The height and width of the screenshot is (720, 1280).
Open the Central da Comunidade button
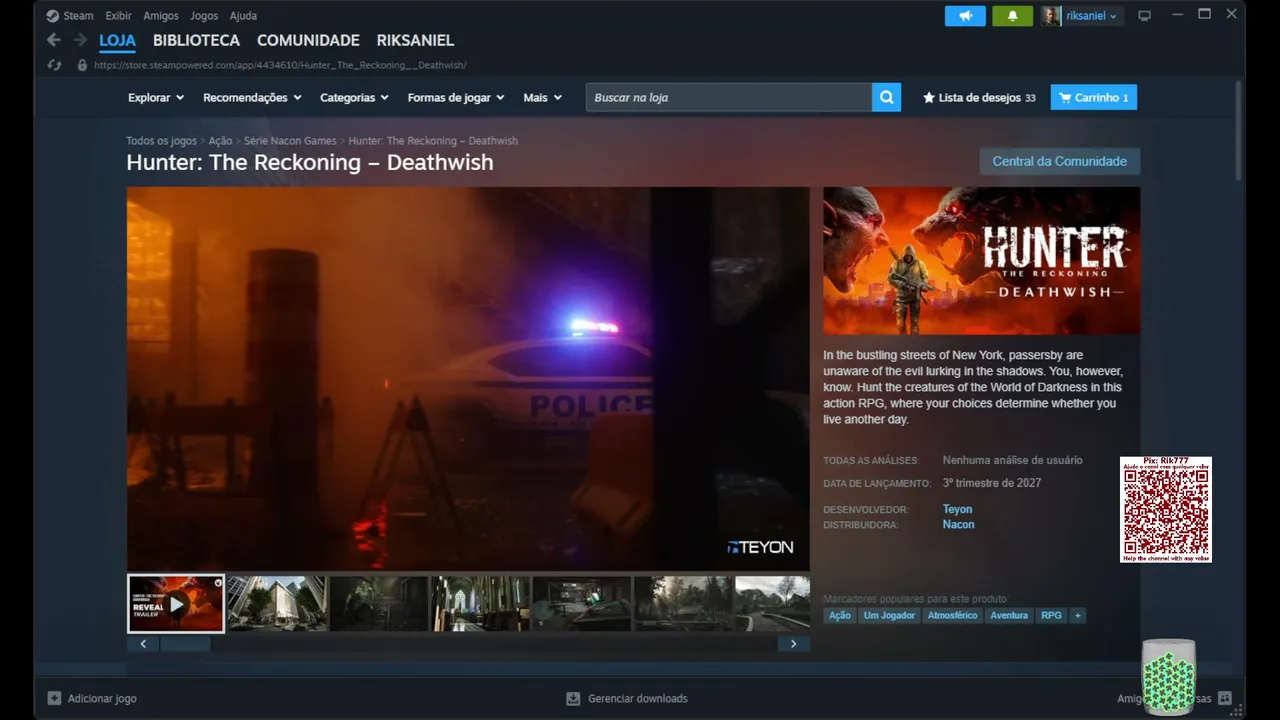(x=1059, y=161)
